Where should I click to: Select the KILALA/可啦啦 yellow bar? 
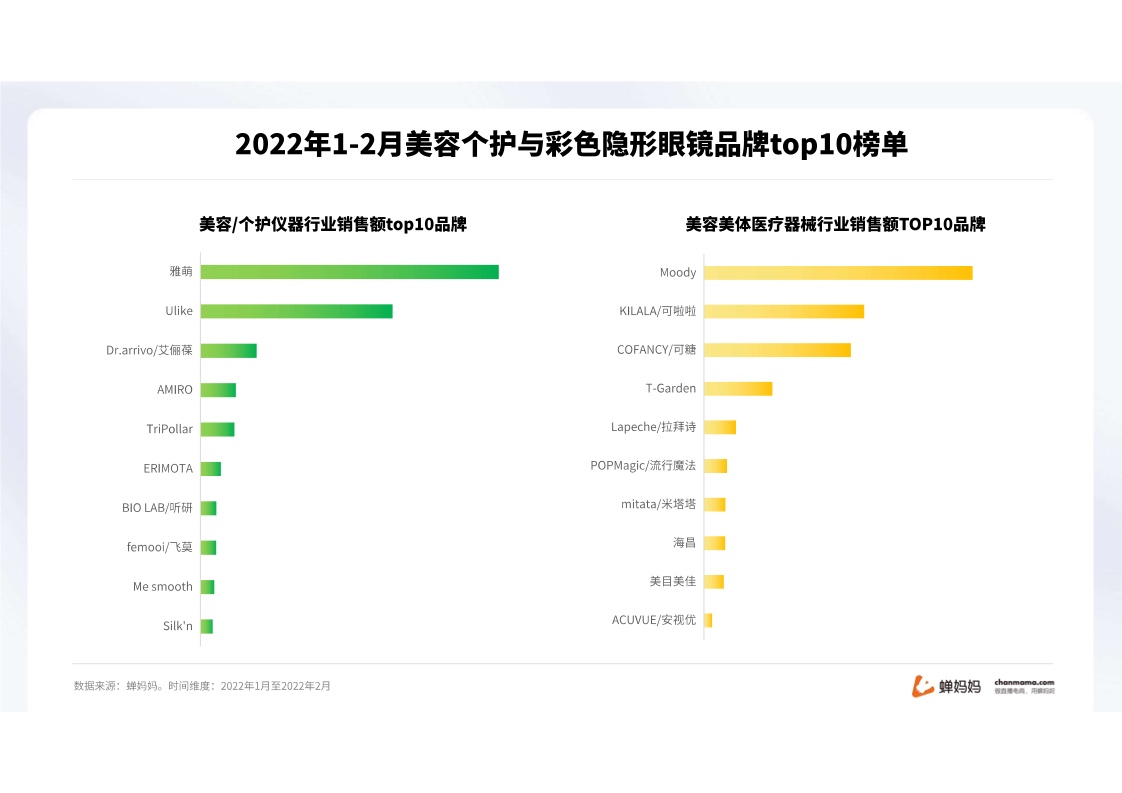pos(783,311)
